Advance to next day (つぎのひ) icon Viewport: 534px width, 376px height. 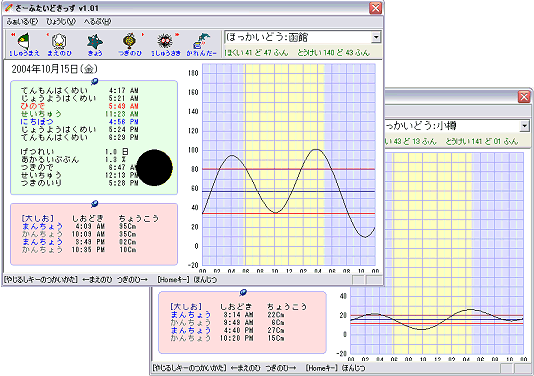130,44
